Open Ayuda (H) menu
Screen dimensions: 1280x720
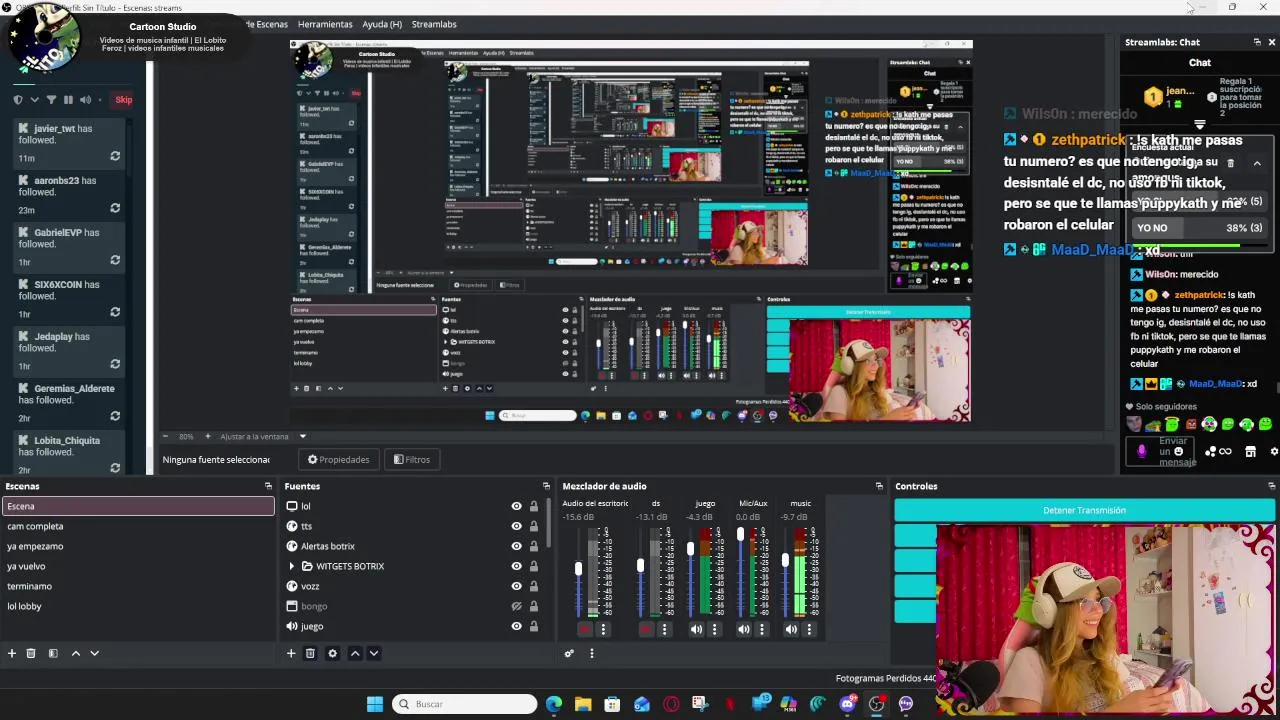382,24
